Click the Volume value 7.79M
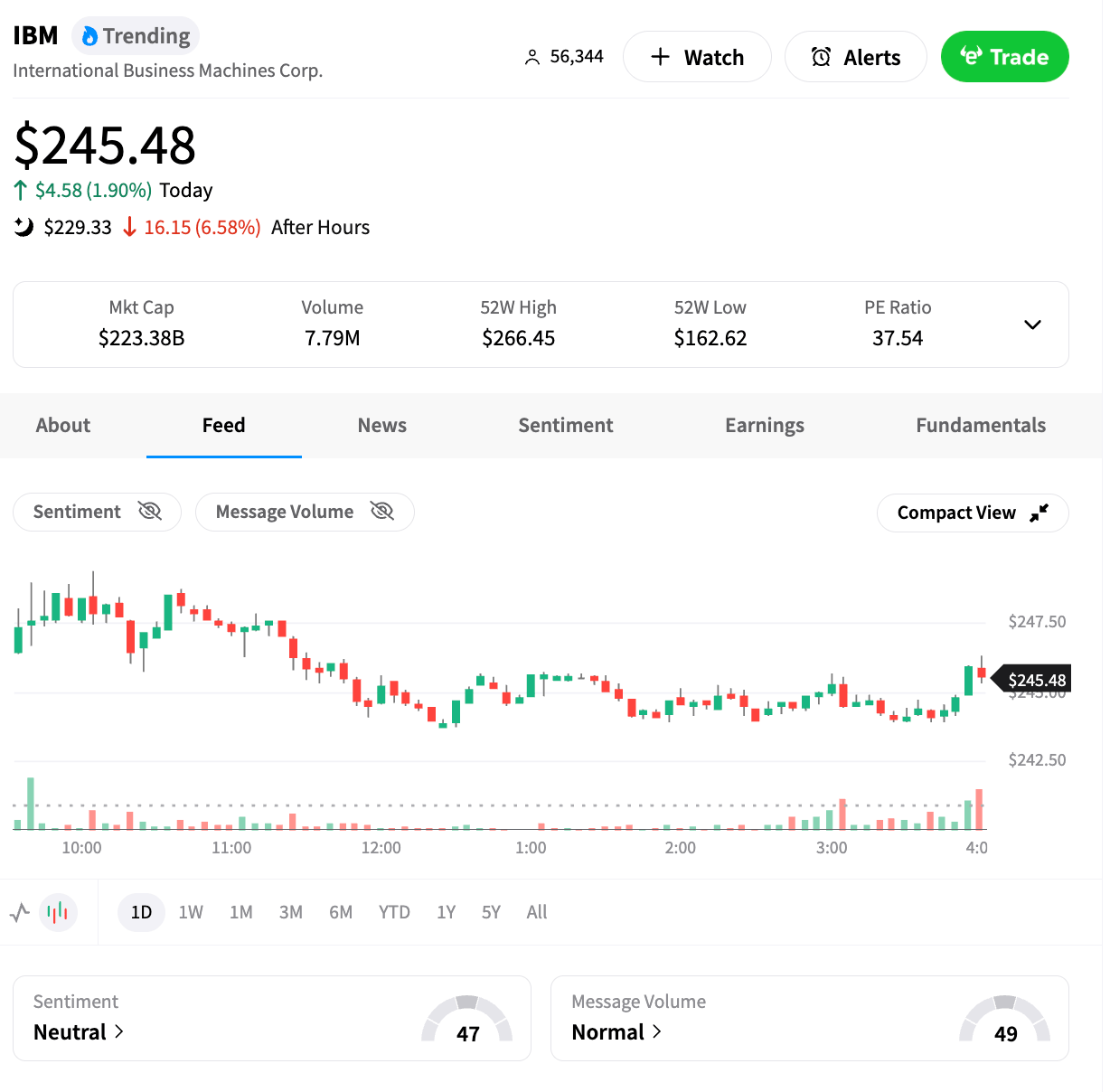The width and height of the screenshot is (1110, 1092). pyautogui.click(x=333, y=339)
